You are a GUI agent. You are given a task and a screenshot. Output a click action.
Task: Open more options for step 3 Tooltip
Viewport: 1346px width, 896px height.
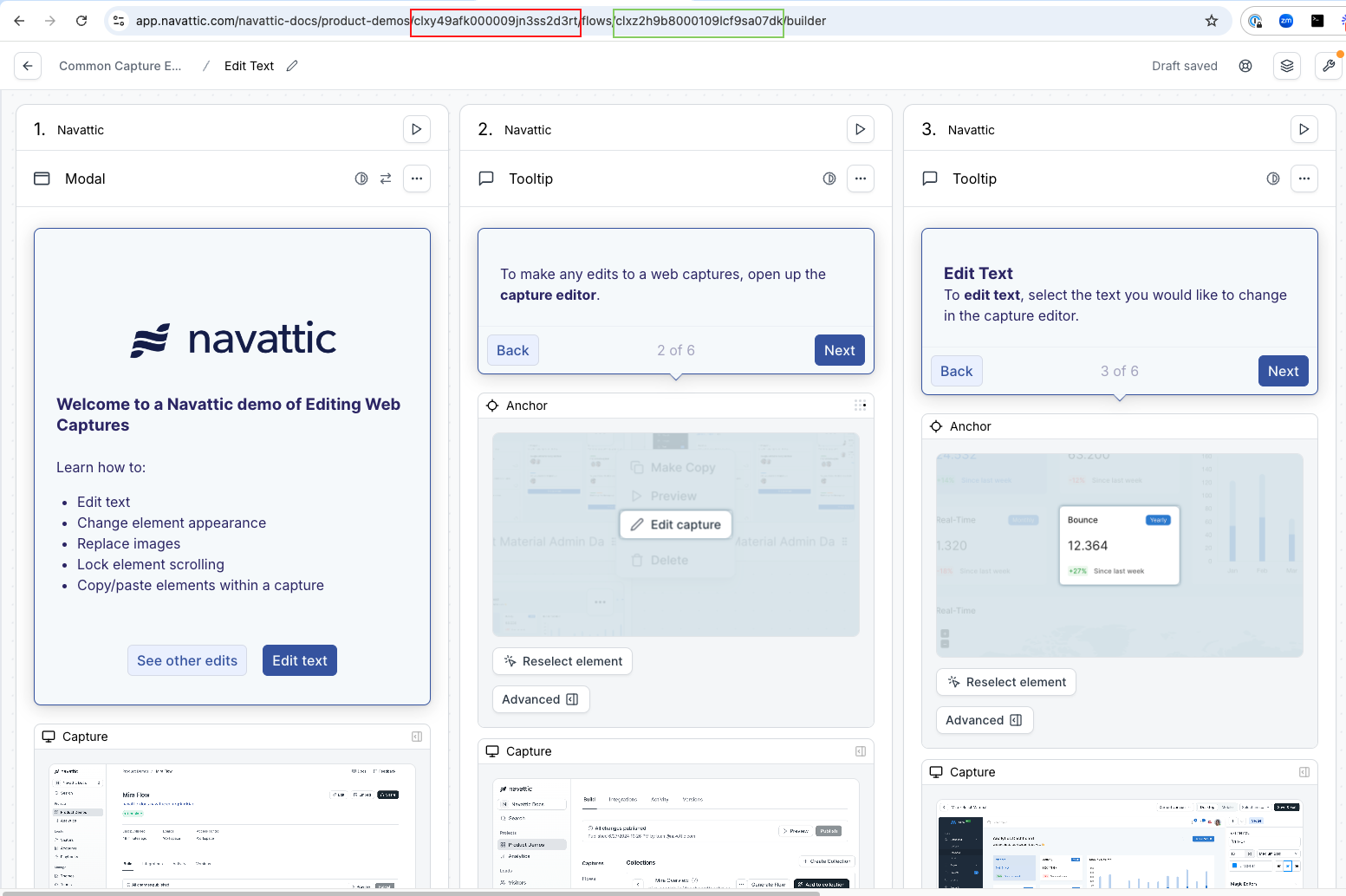coord(1304,179)
